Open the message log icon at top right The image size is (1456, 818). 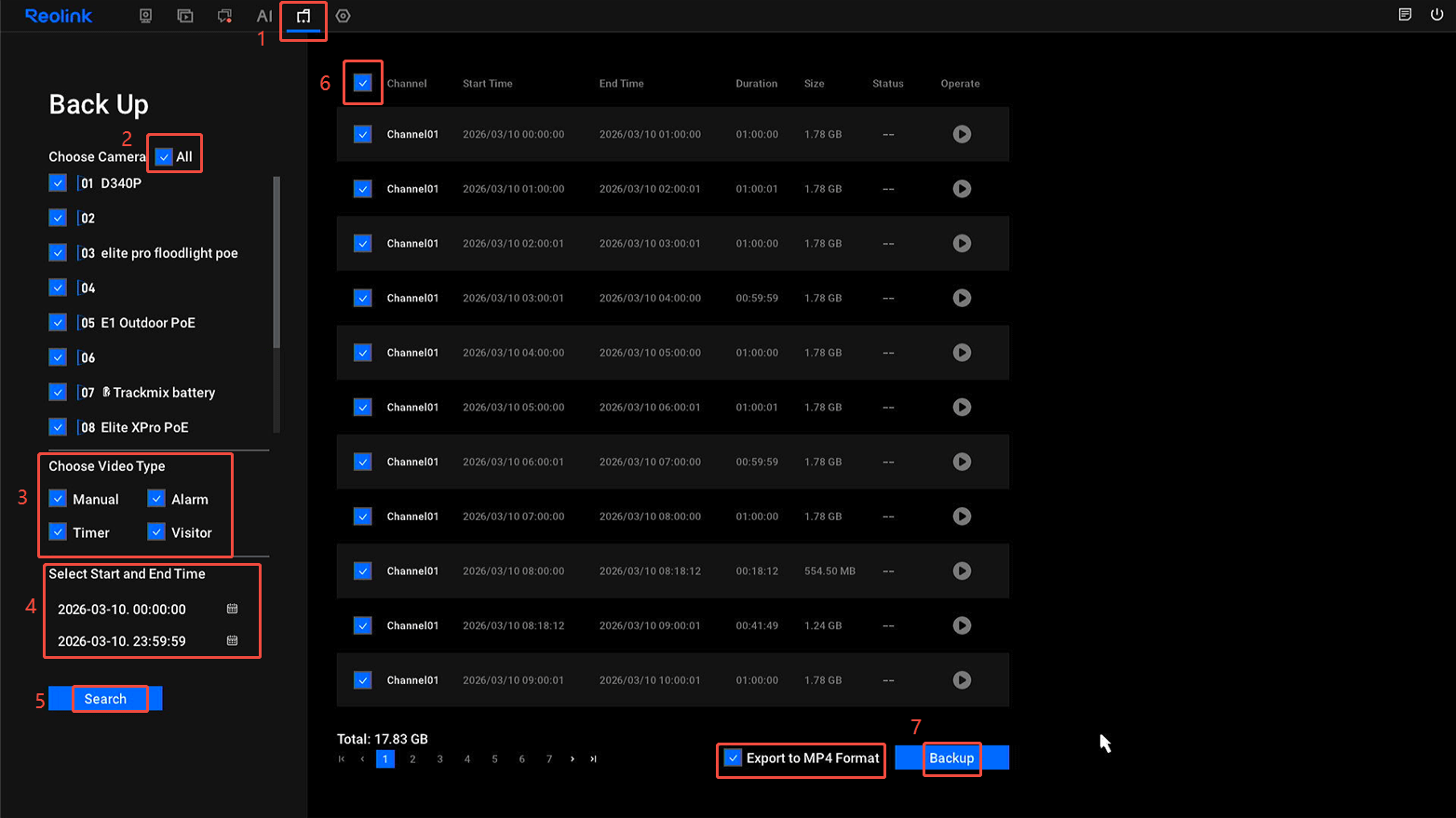pos(1405,15)
